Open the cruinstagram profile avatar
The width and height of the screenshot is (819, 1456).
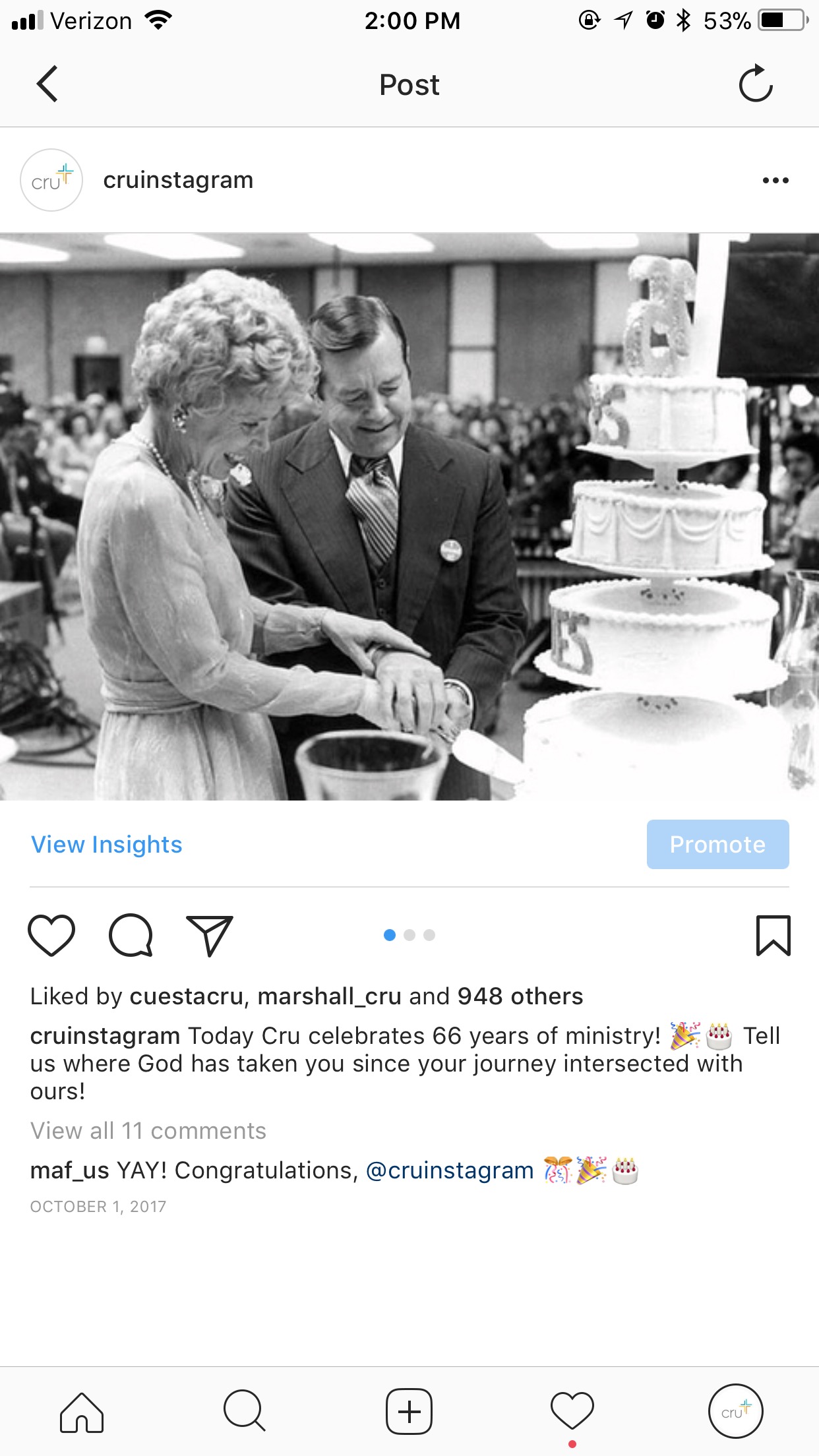point(51,180)
